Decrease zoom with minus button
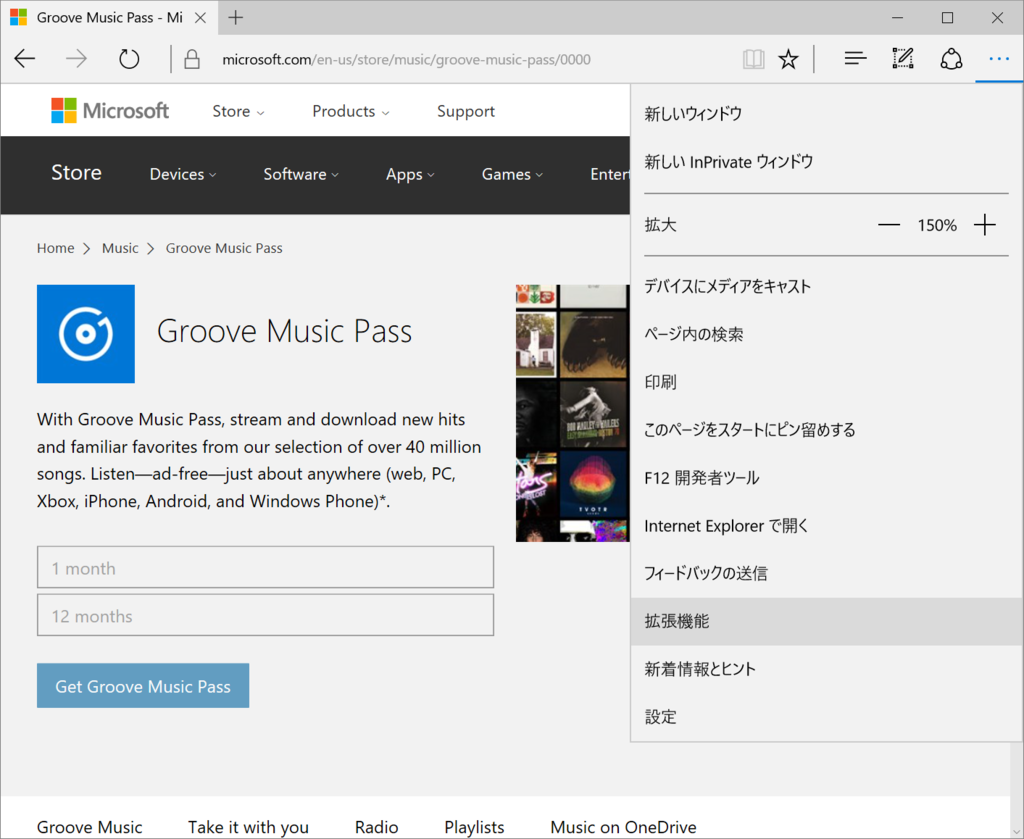Screen dimensions: 1024x839 pyautogui.click(x=888, y=225)
